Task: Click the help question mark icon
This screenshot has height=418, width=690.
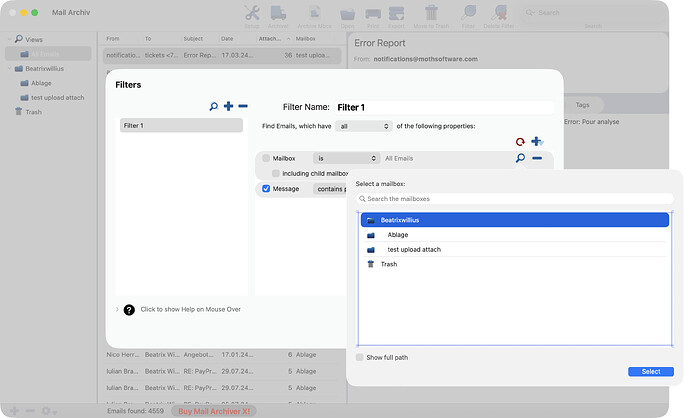Action: [129, 310]
